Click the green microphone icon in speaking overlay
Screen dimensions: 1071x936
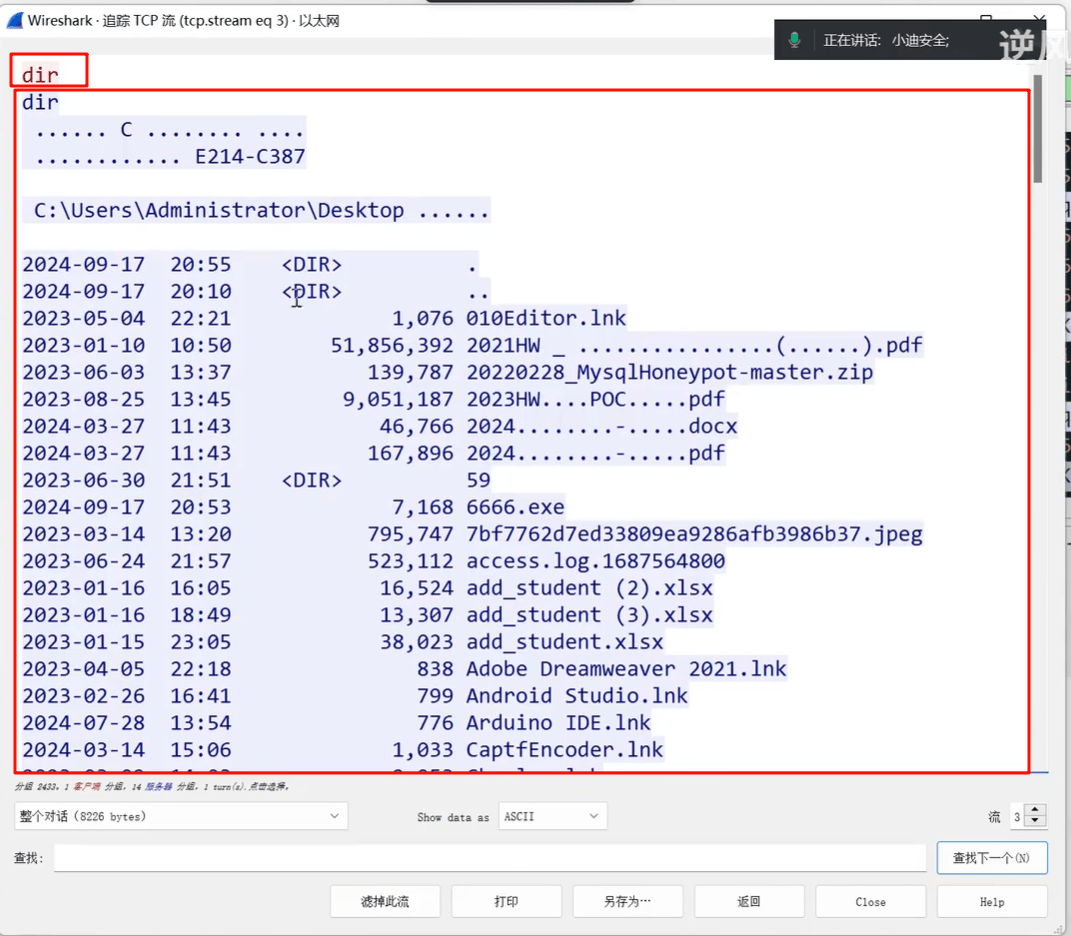(x=794, y=40)
